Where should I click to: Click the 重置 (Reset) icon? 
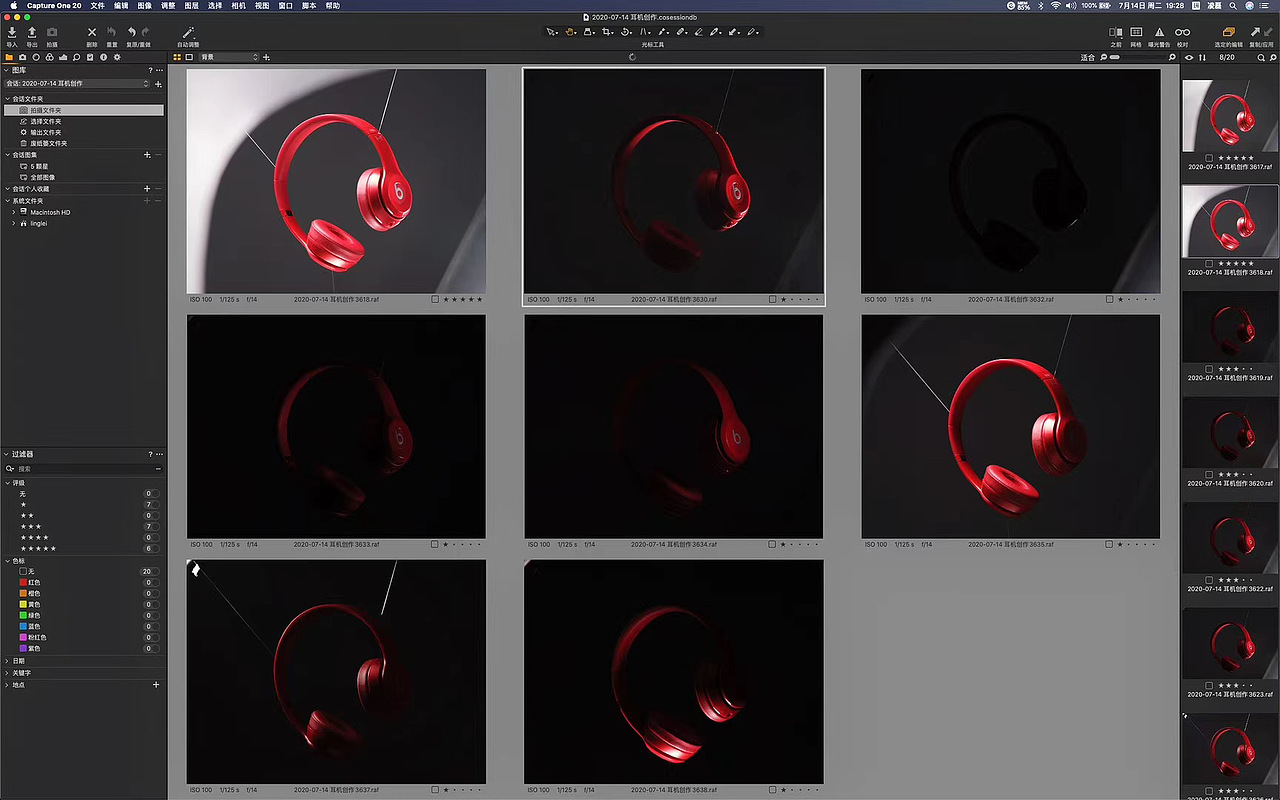pyautogui.click(x=112, y=33)
